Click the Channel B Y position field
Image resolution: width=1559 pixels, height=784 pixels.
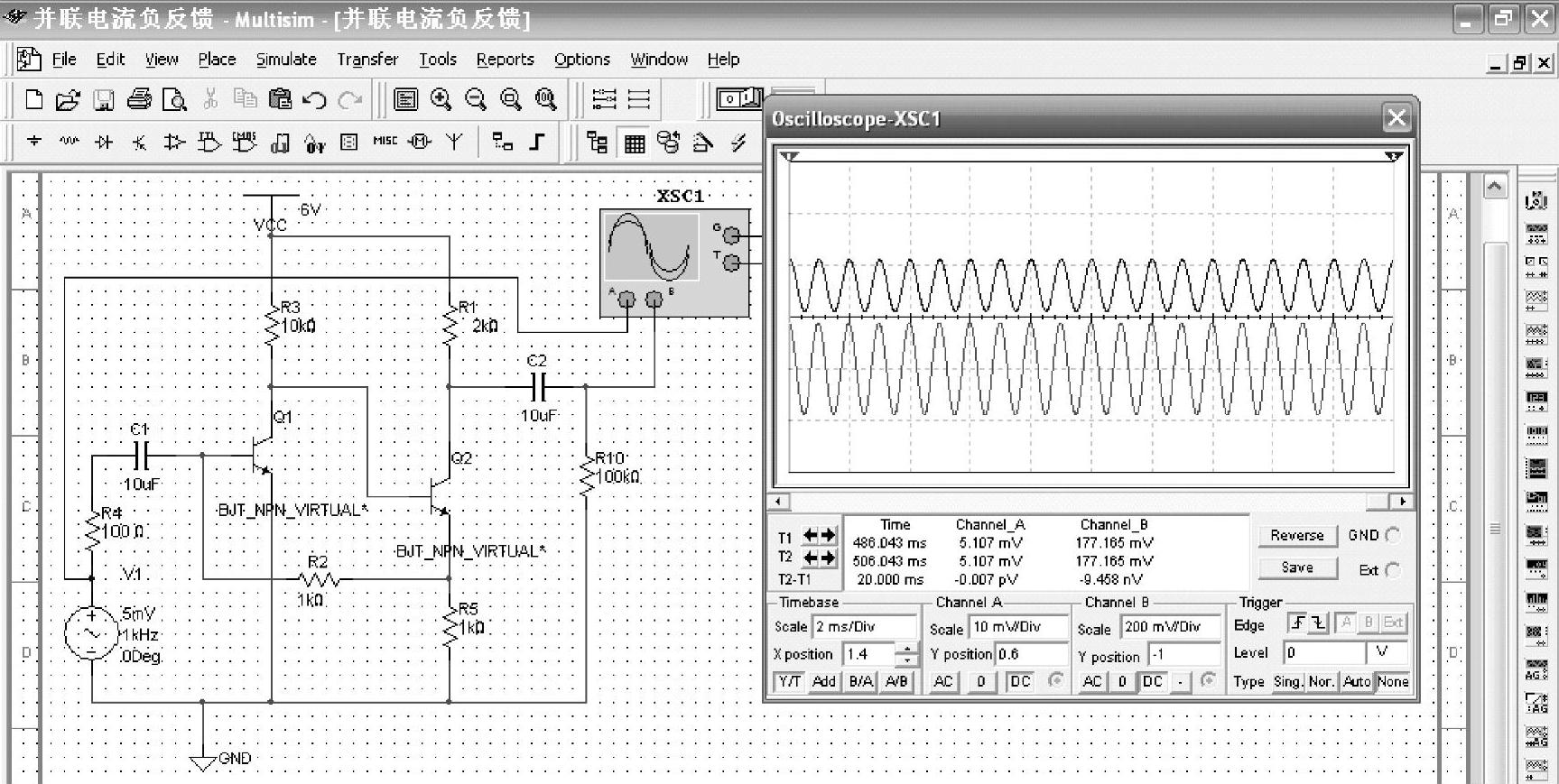[1183, 654]
